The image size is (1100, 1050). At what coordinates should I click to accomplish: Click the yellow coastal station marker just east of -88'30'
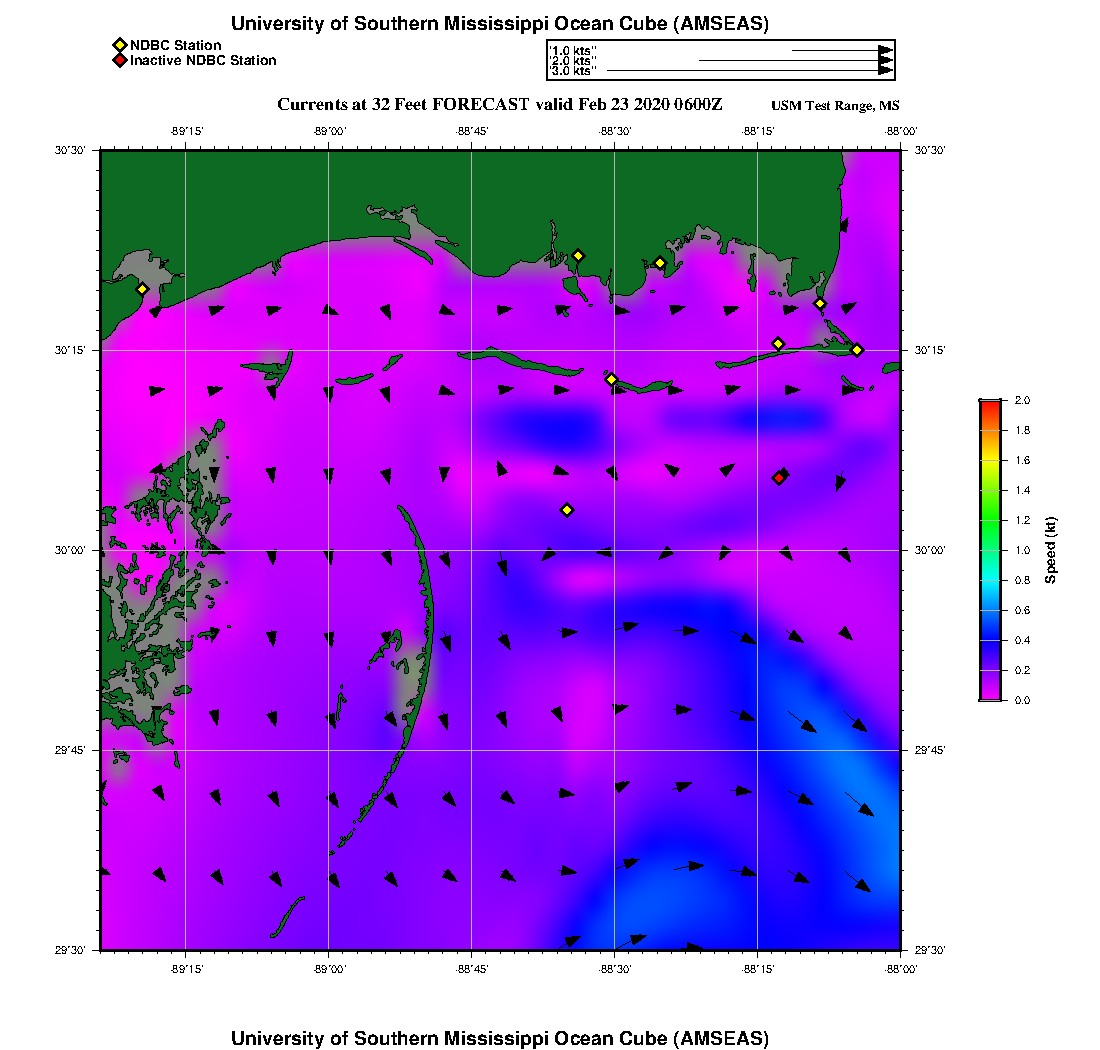(659, 264)
